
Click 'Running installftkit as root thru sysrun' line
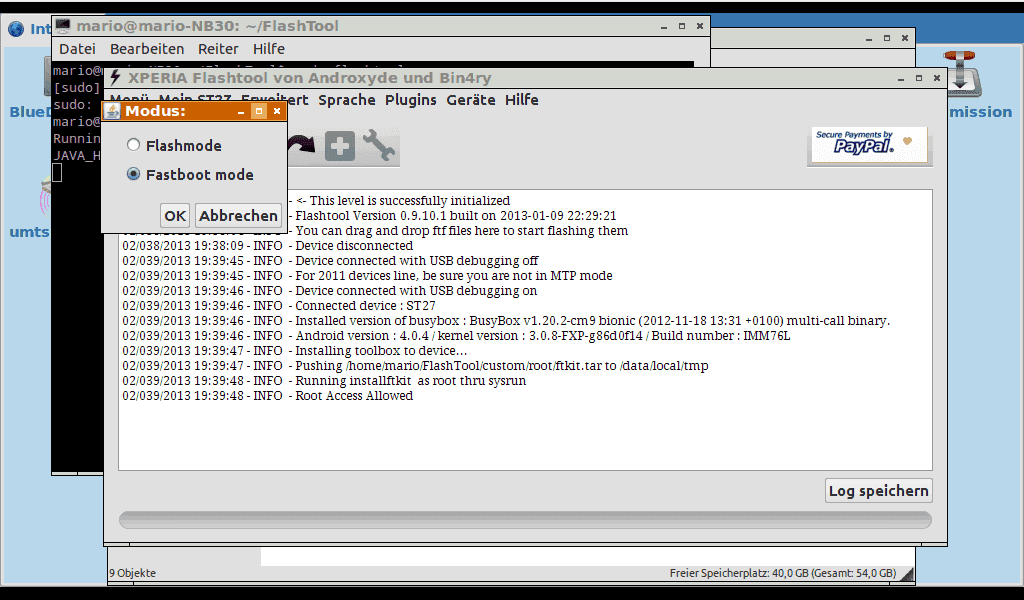tap(324, 381)
